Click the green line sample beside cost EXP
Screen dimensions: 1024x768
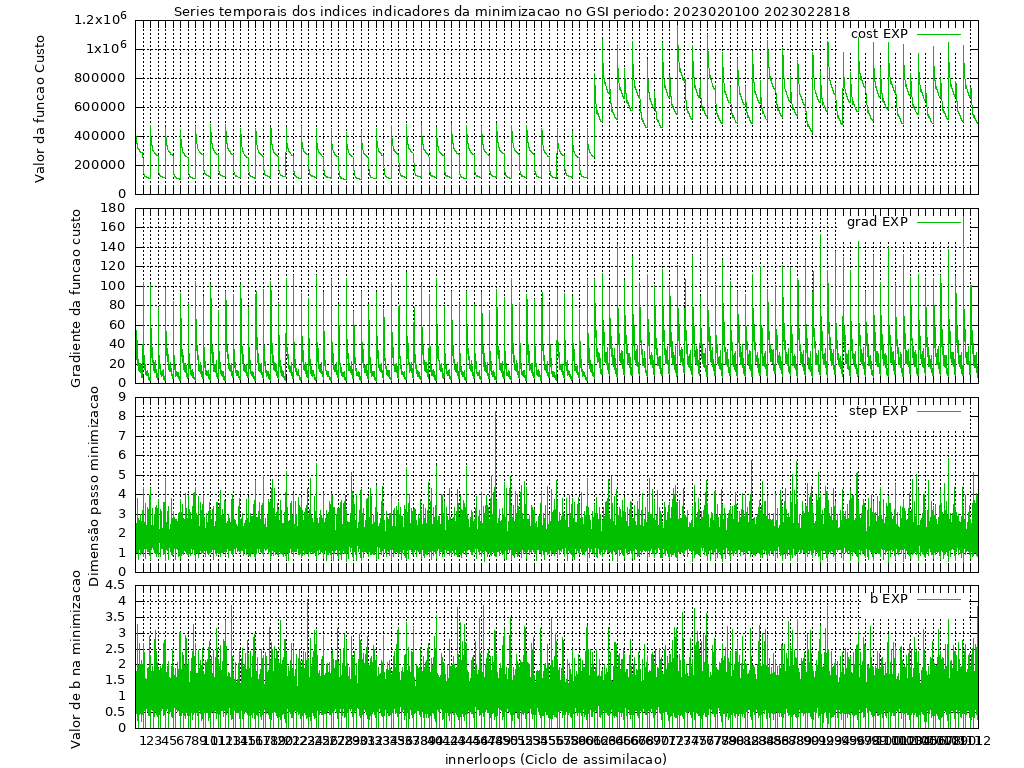tap(939, 34)
